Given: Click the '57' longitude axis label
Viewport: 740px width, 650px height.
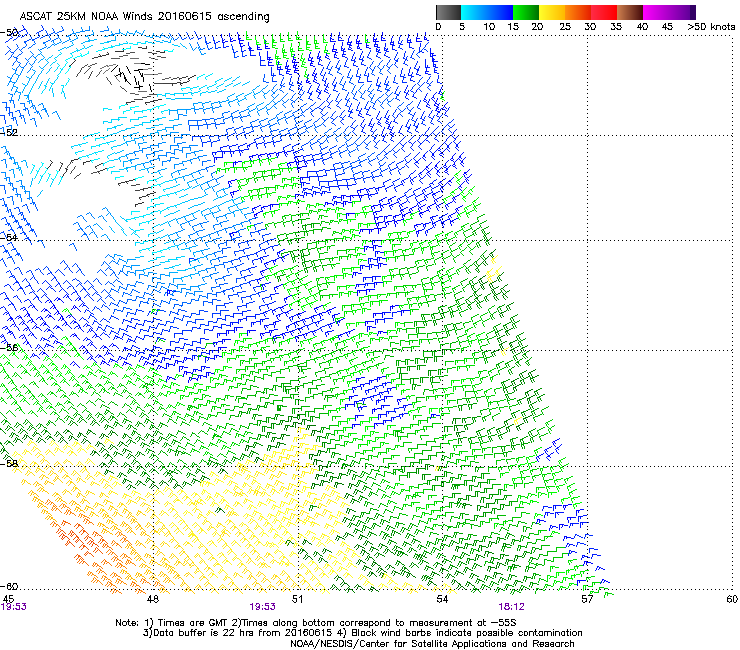Looking at the screenshot, I should coord(587,599).
